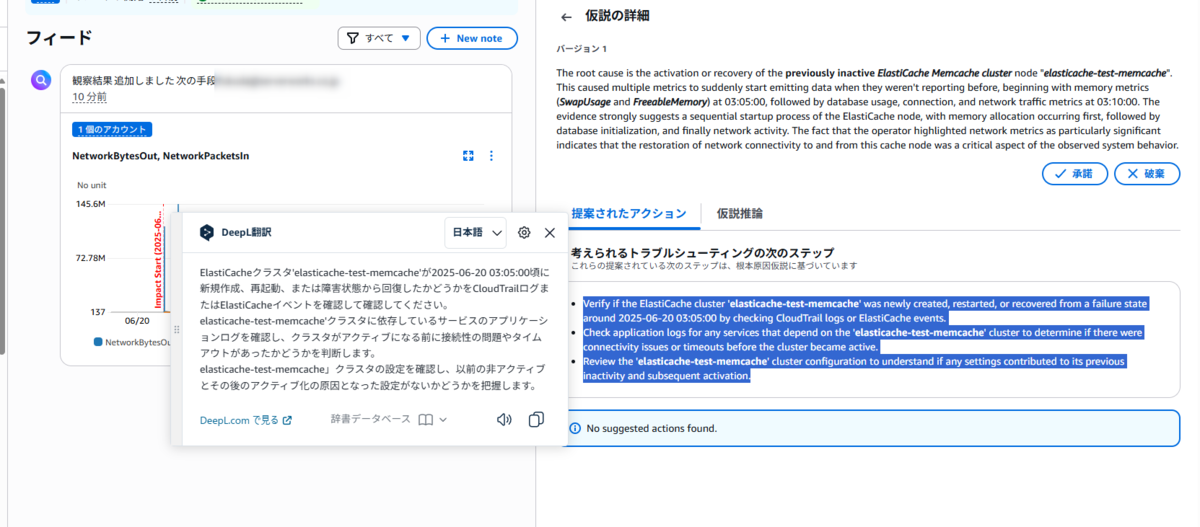Accept the hypothesis with 承認
Image resolution: width=1200 pixels, height=527 pixels.
[x=1074, y=173]
